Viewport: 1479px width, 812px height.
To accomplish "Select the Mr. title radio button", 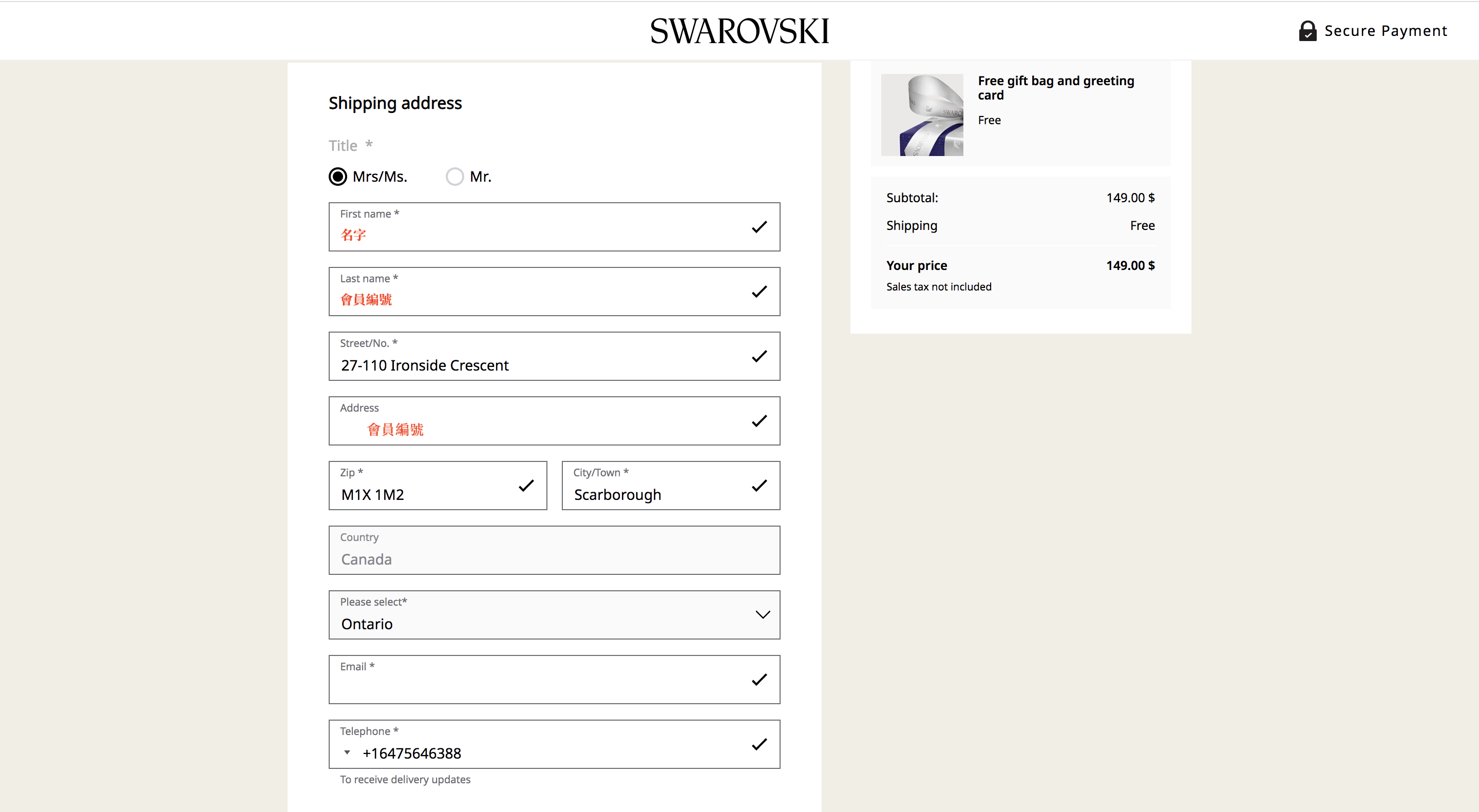I will pyautogui.click(x=454, y=177).
